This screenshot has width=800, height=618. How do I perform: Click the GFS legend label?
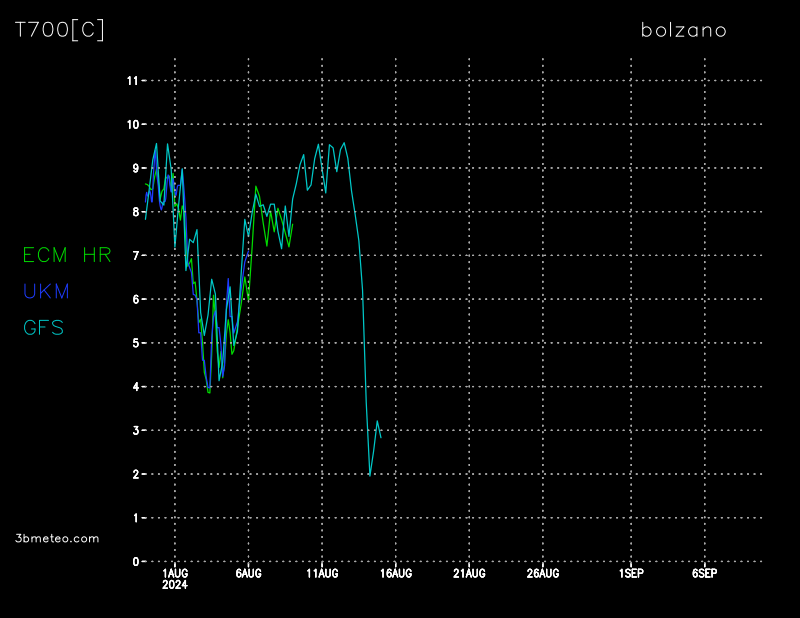pos(44,327)
